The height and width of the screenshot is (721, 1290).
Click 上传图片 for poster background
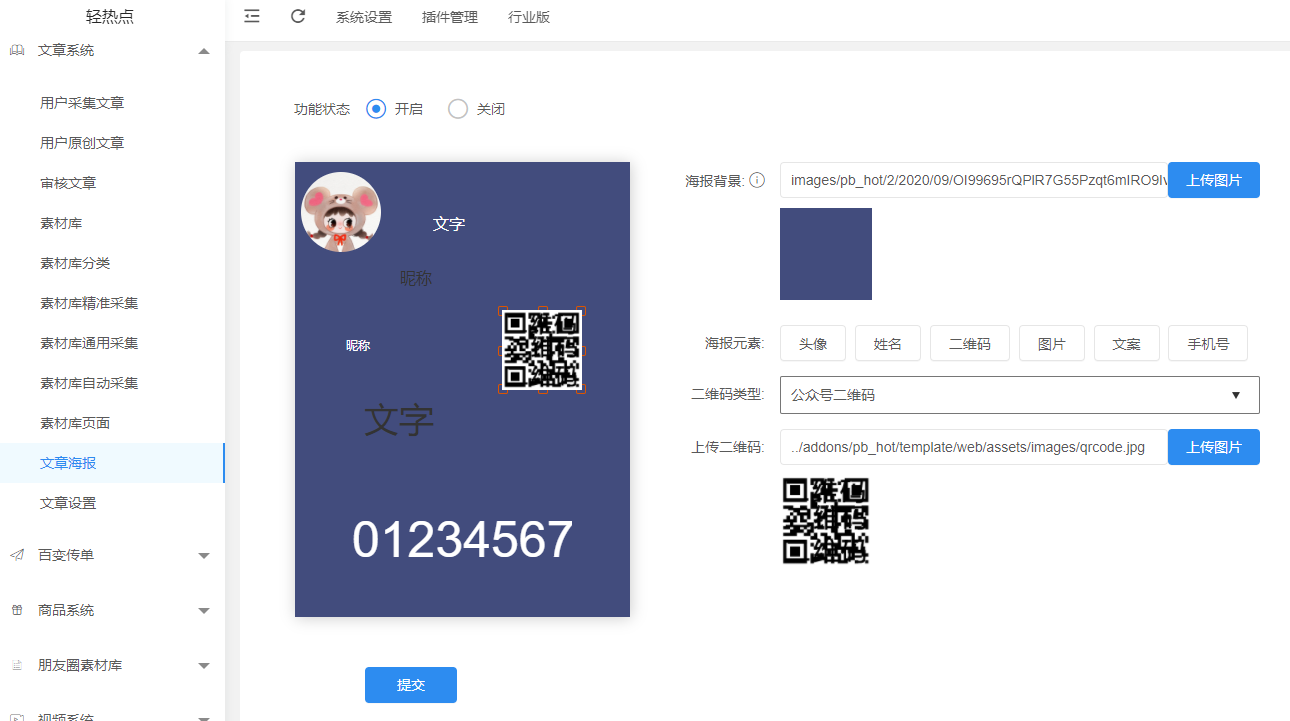tap(1214, 180)
